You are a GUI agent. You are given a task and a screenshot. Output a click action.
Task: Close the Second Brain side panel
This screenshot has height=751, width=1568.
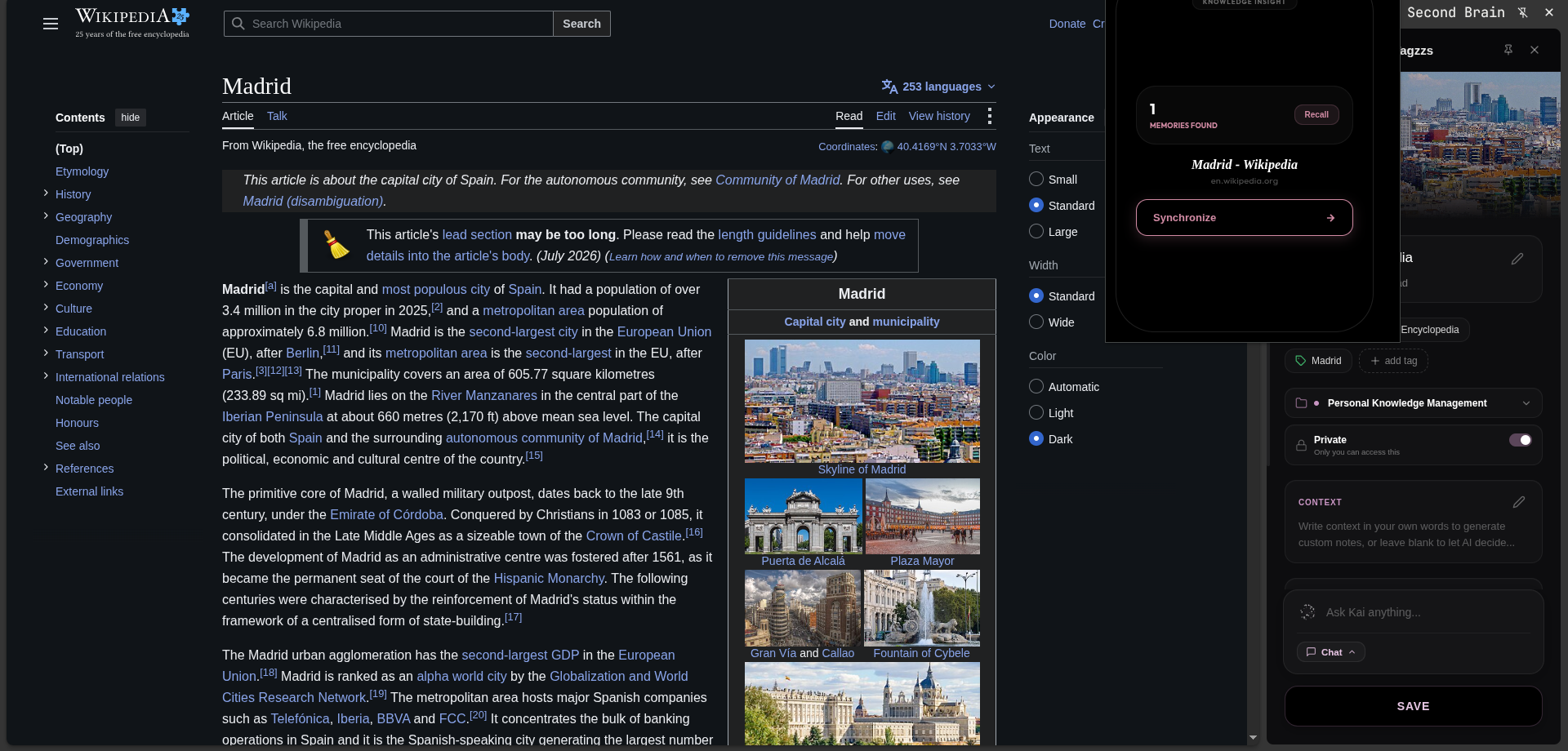(x=1549, y=12)
